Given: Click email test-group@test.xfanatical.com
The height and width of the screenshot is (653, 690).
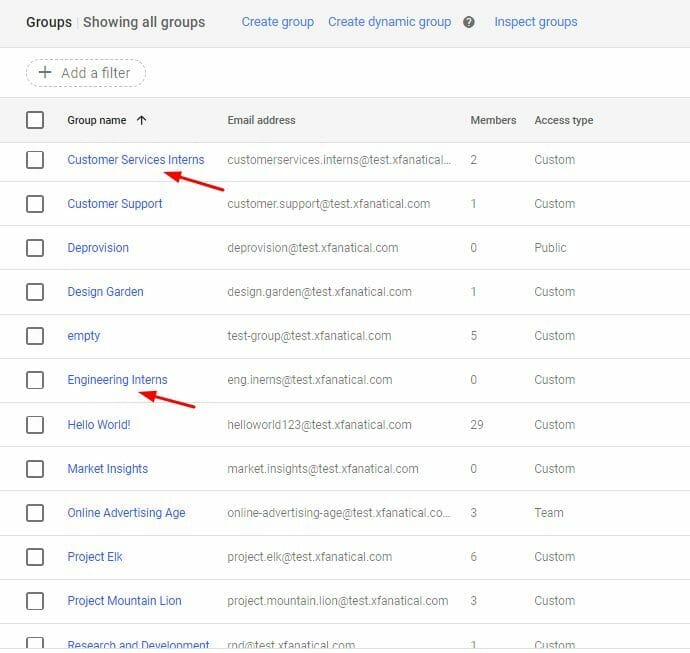Looking at the screenshot, I should coord(309,336).
